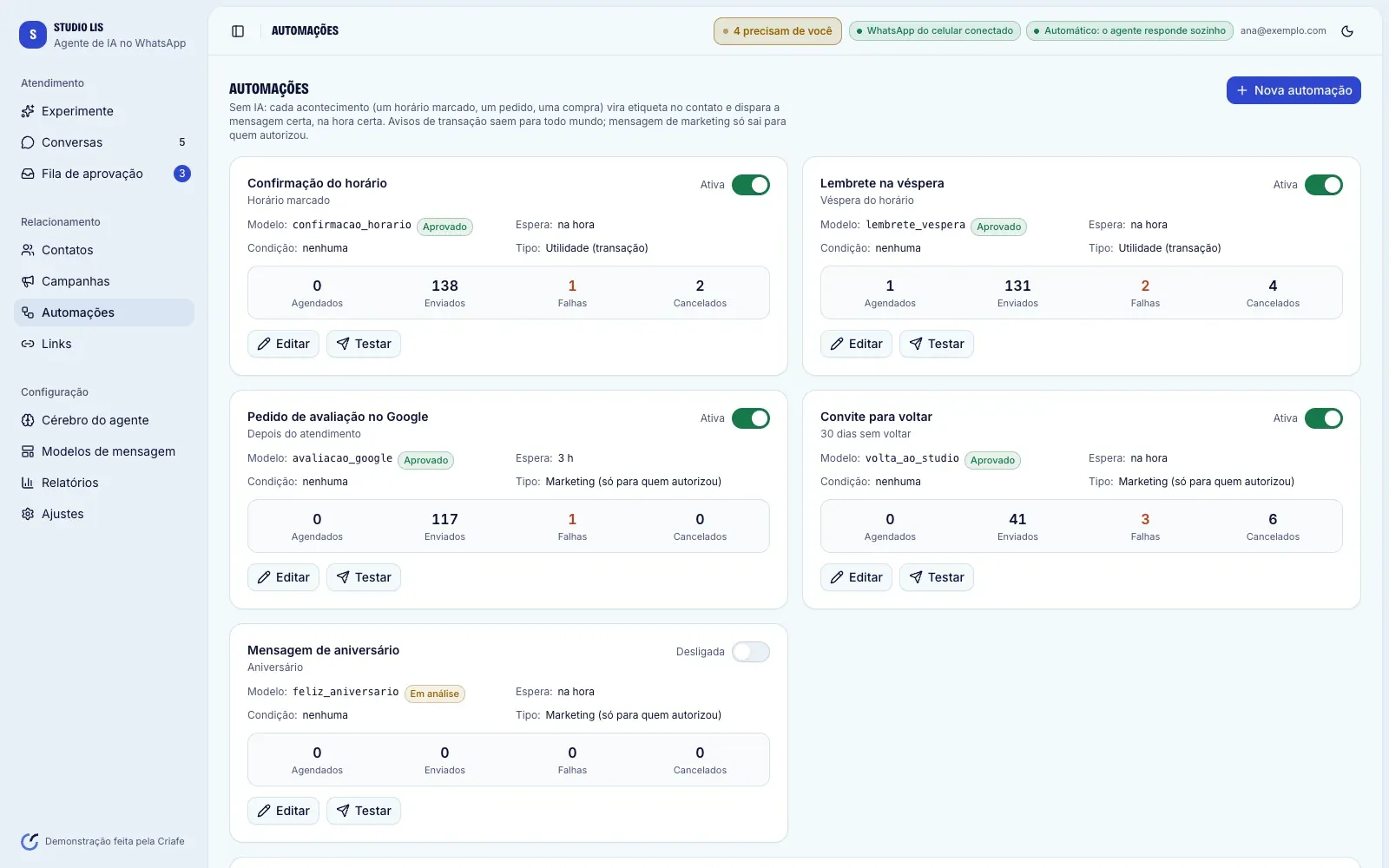
Task: Click the Fila de aprovação count badge
Action: [182, 174]
